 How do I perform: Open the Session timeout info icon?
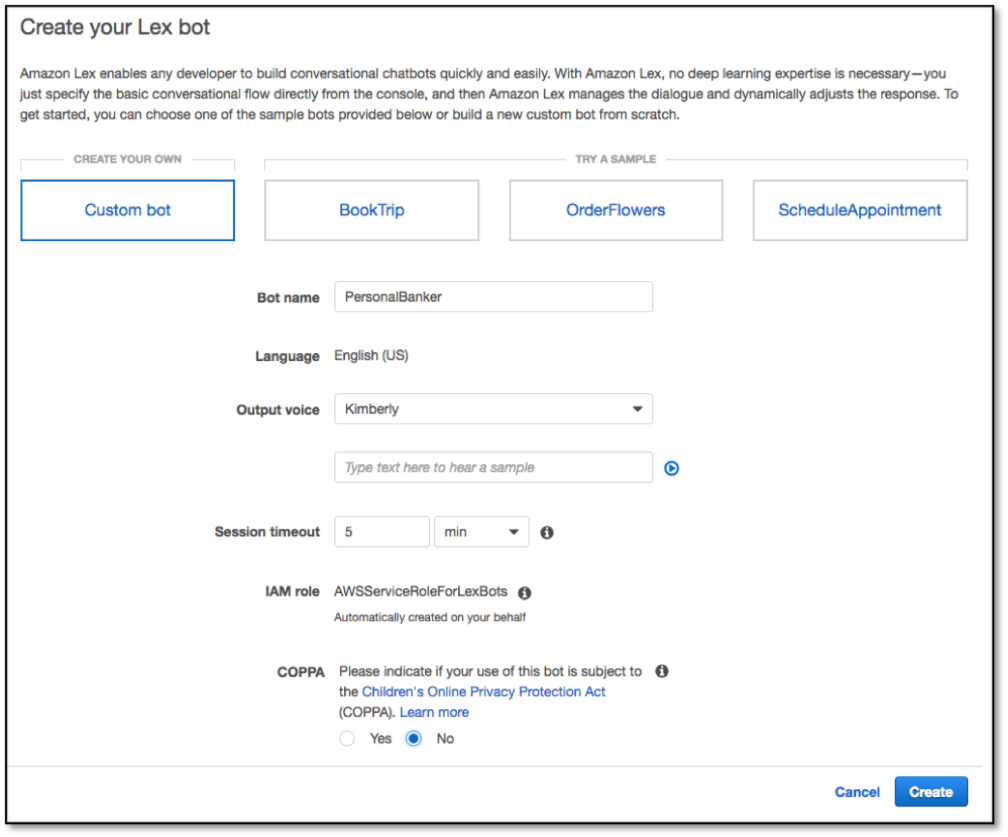click(x=546, y=532)
